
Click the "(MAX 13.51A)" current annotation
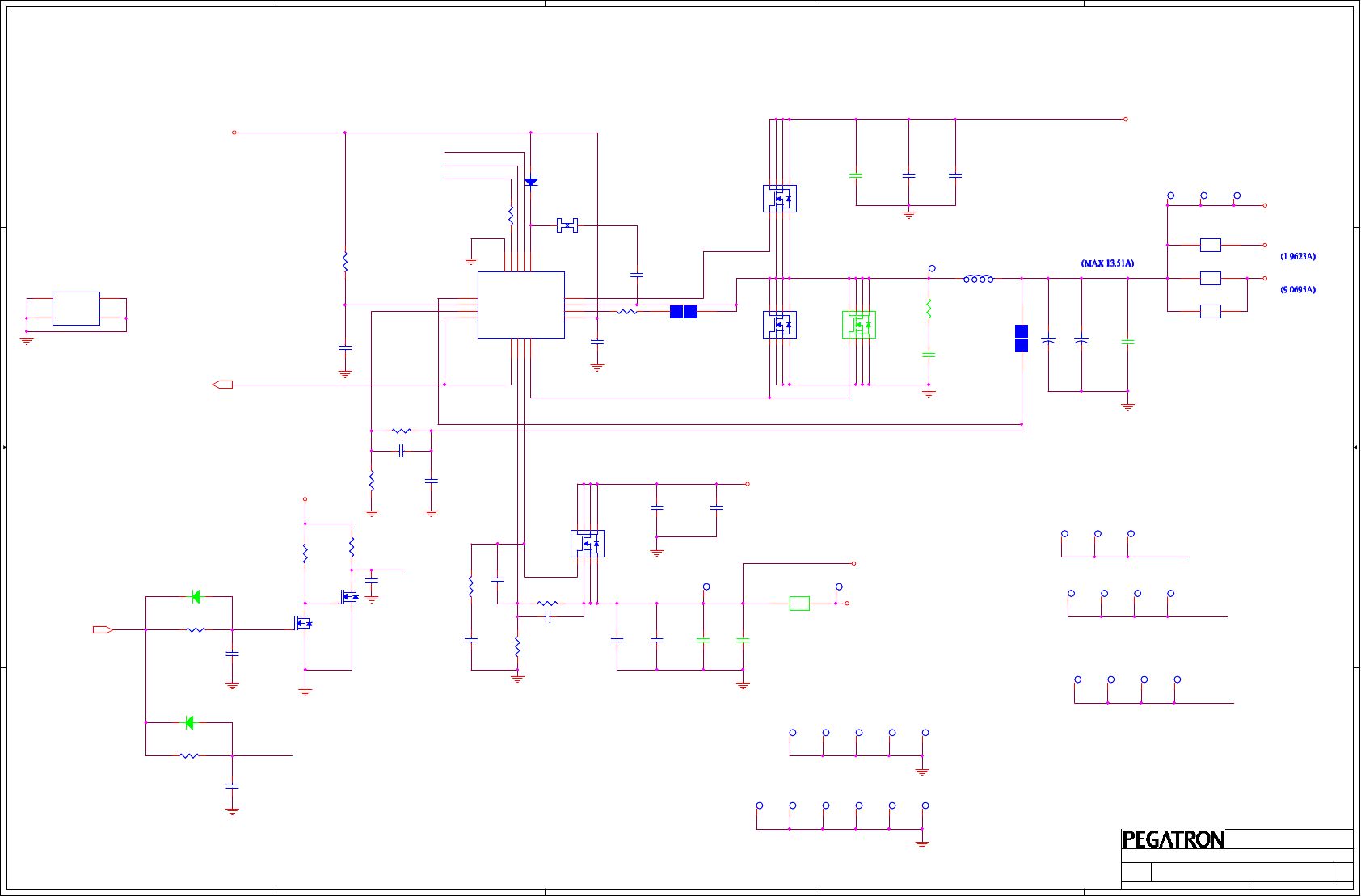tap(1107, 263)
